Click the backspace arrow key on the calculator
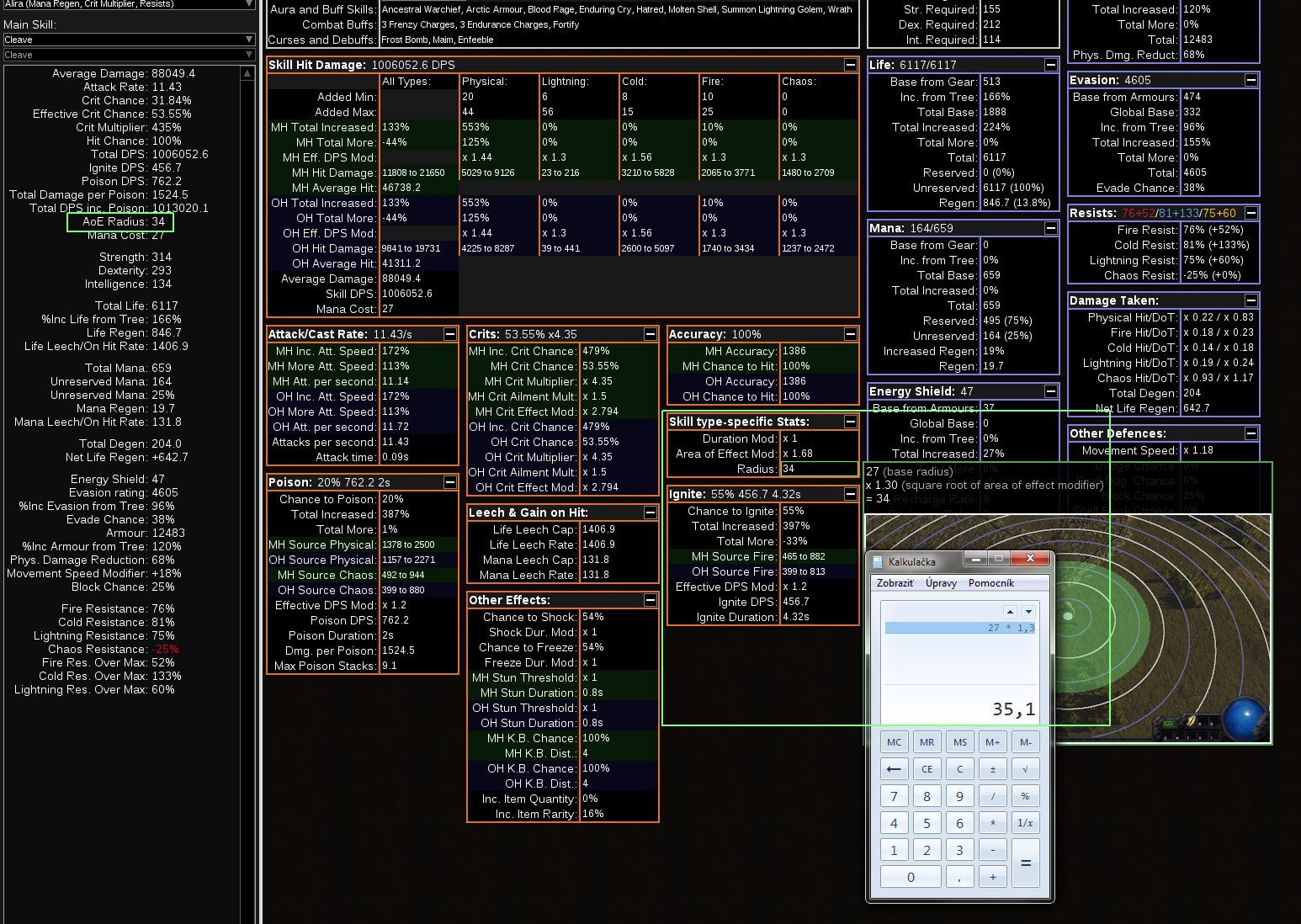Screen dimensions: 1301x924 (x=894, y=768)
